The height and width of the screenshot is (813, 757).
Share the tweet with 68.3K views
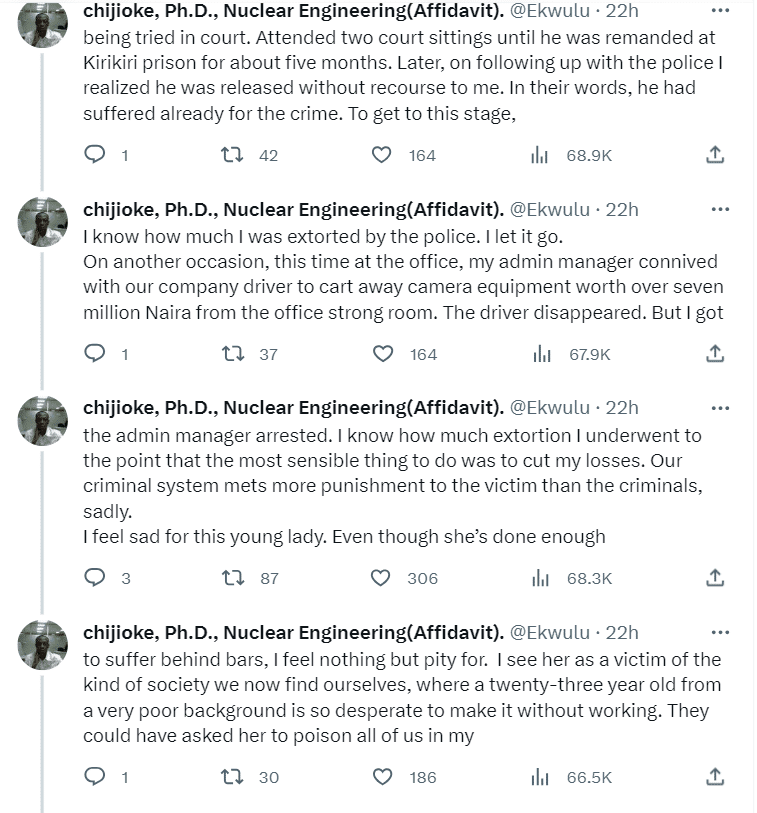(715, 578)
